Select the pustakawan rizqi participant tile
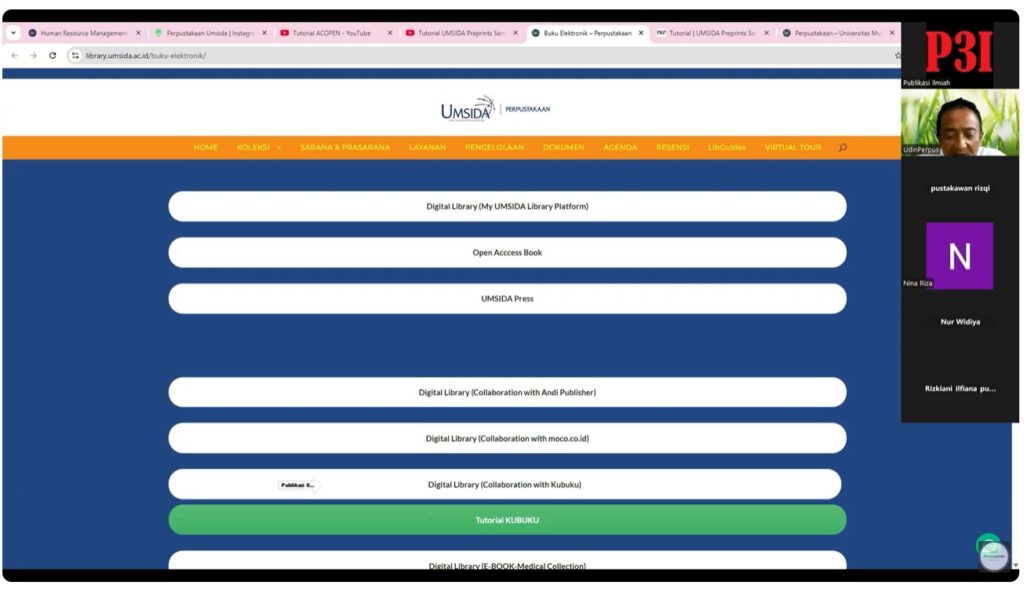The image size is (1024, 589). click(x=959, y=188)
